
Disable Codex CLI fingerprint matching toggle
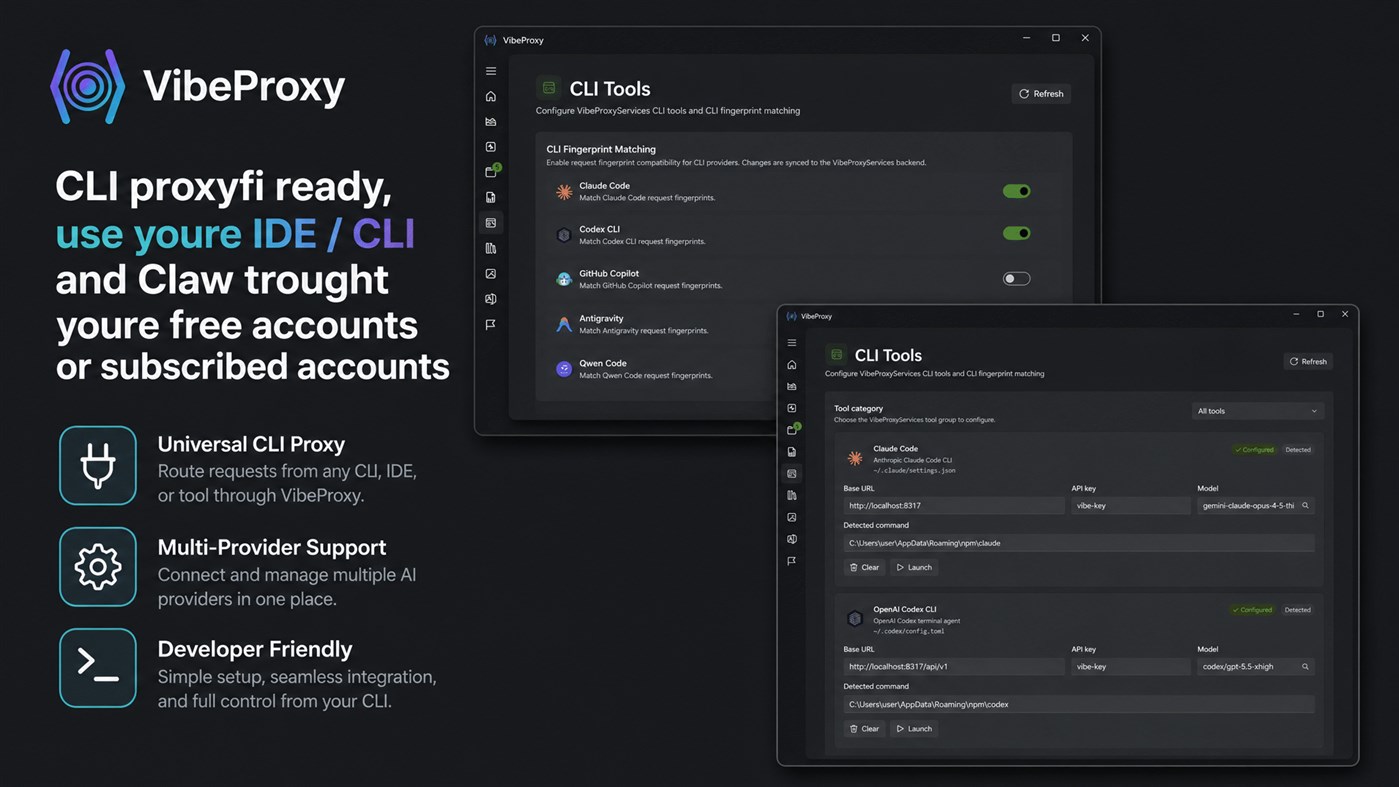(x=1016, y=233)
